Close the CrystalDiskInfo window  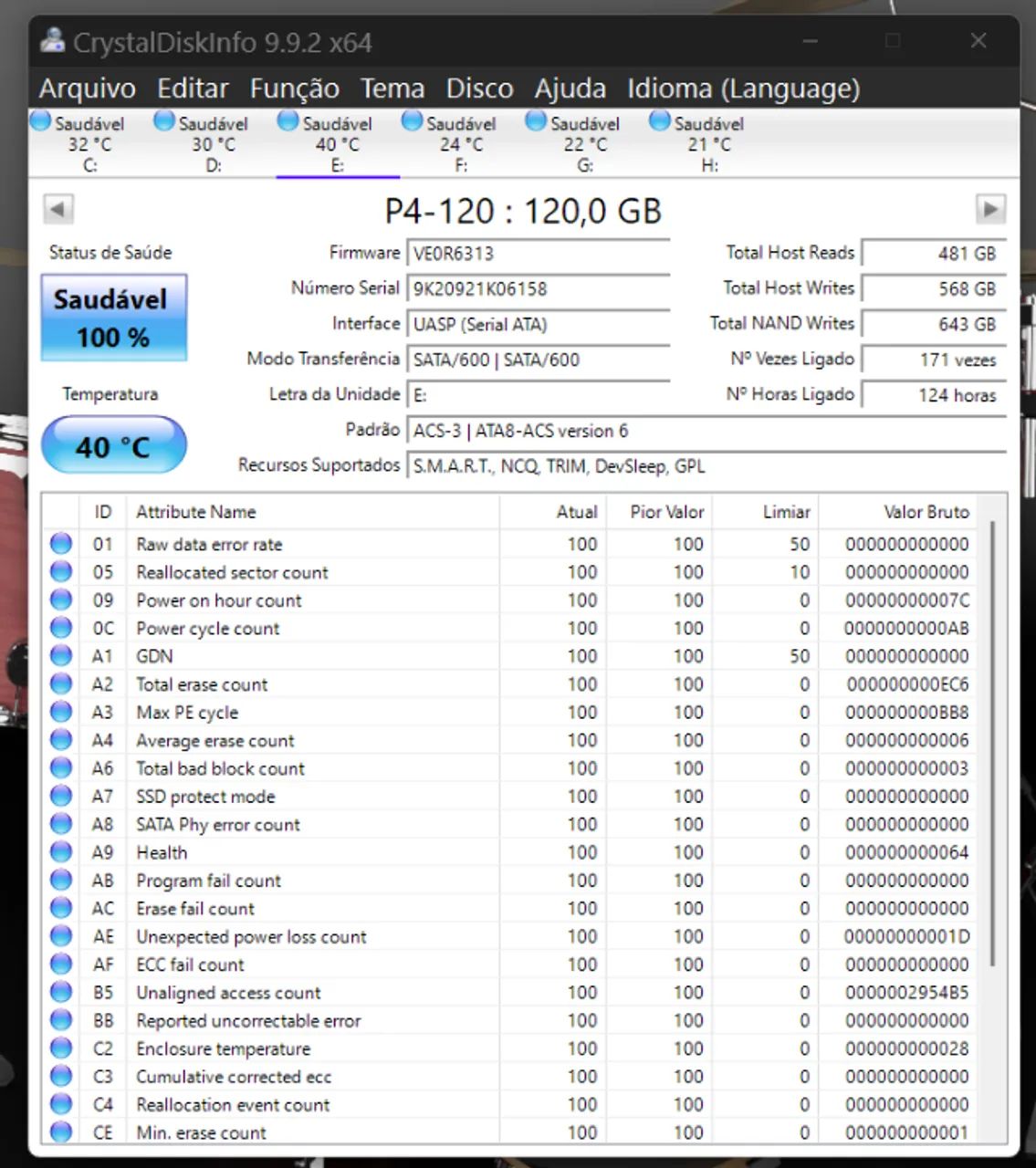pos(978,41)
